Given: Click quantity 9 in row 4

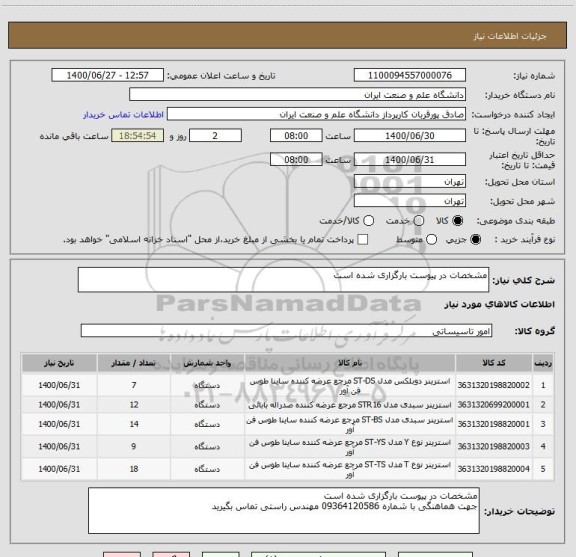Looking at the screenshot, I should [x=134, y=446].
